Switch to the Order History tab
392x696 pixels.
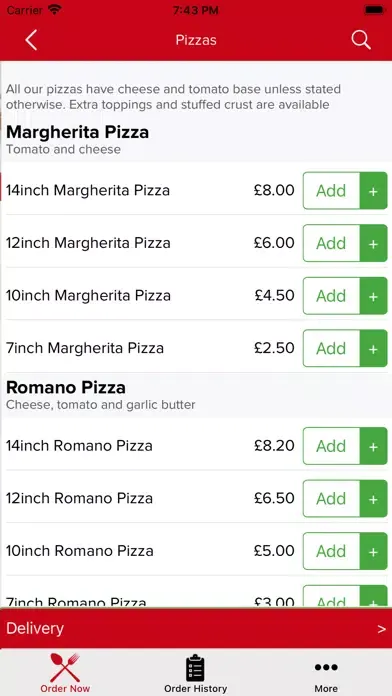coord(195,673)
